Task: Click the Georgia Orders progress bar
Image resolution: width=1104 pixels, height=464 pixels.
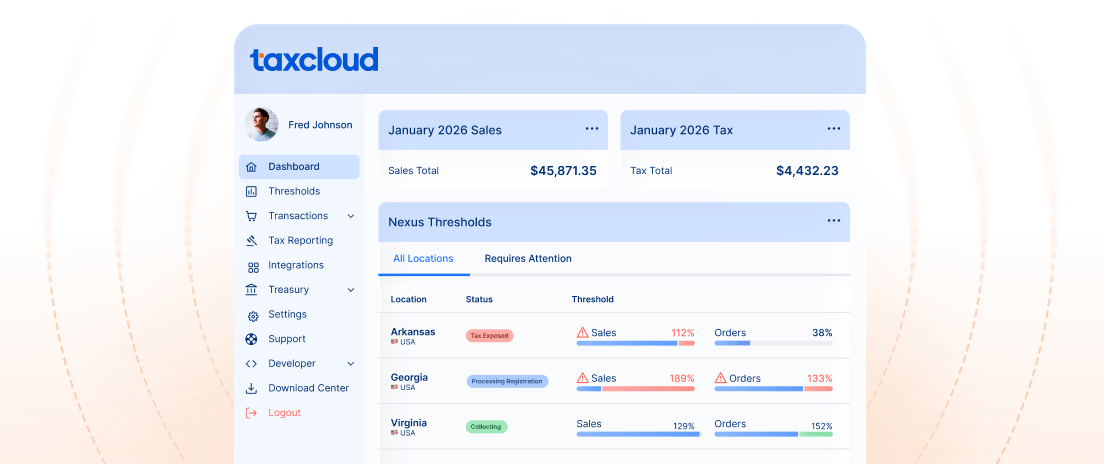Action: 773,389
